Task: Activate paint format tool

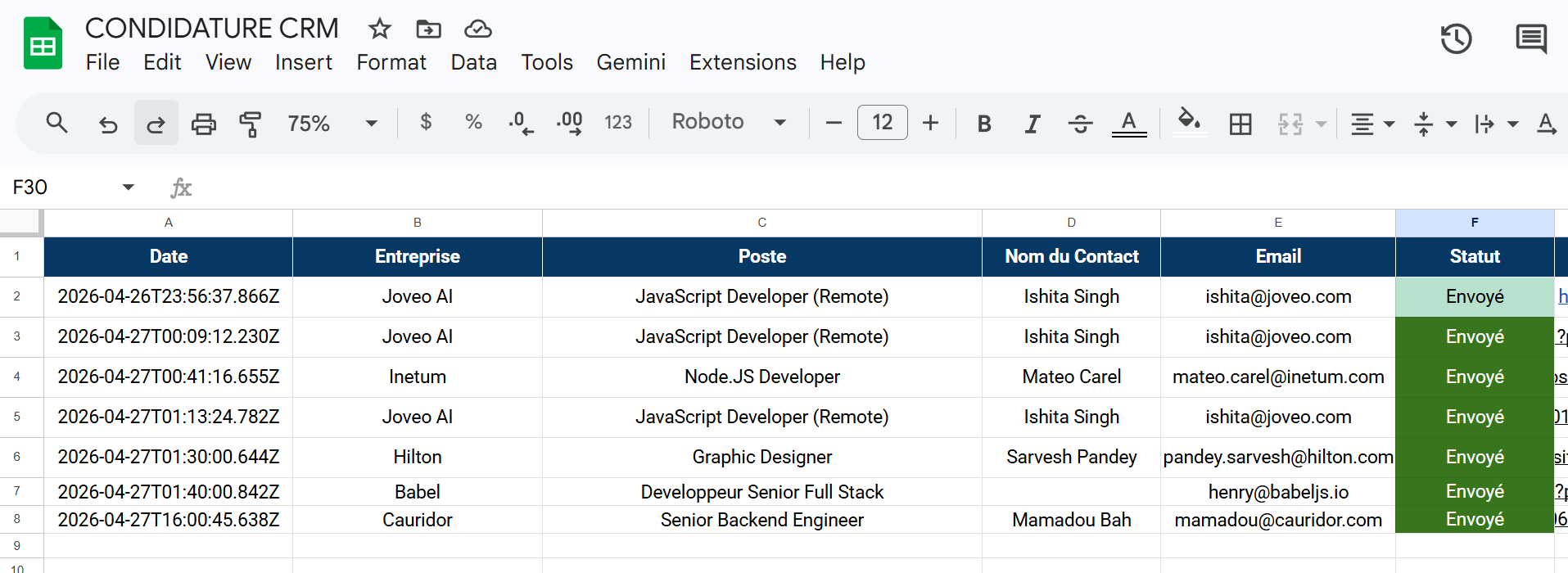Action: point(250,124)
